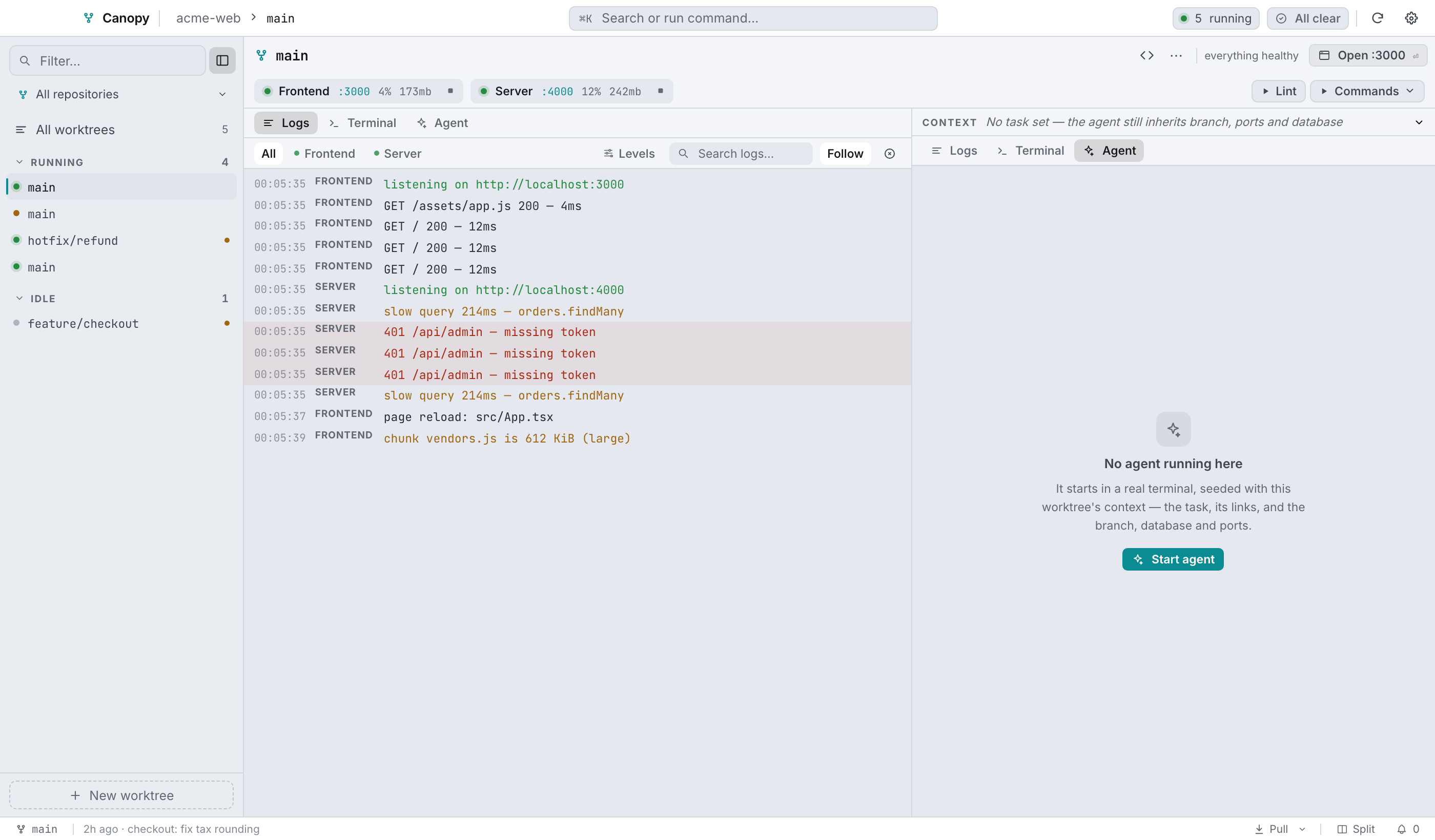Expand the All repositories dropdown

tap(222, 94)
